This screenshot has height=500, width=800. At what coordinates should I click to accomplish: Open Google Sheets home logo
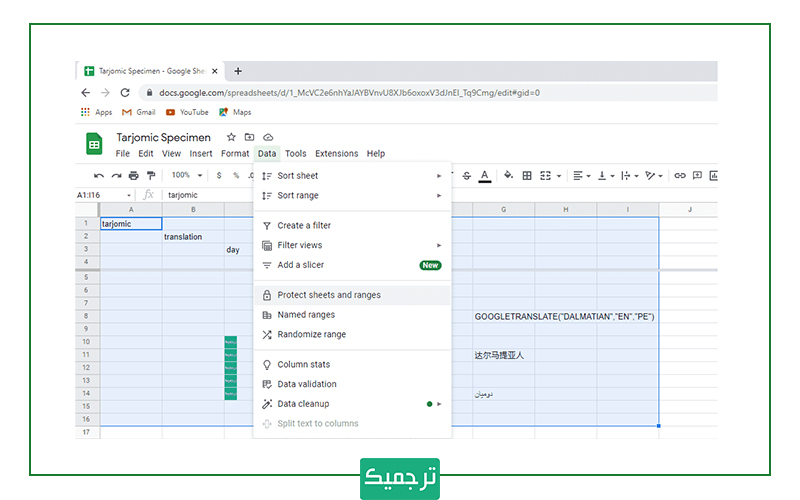point(94,144)
